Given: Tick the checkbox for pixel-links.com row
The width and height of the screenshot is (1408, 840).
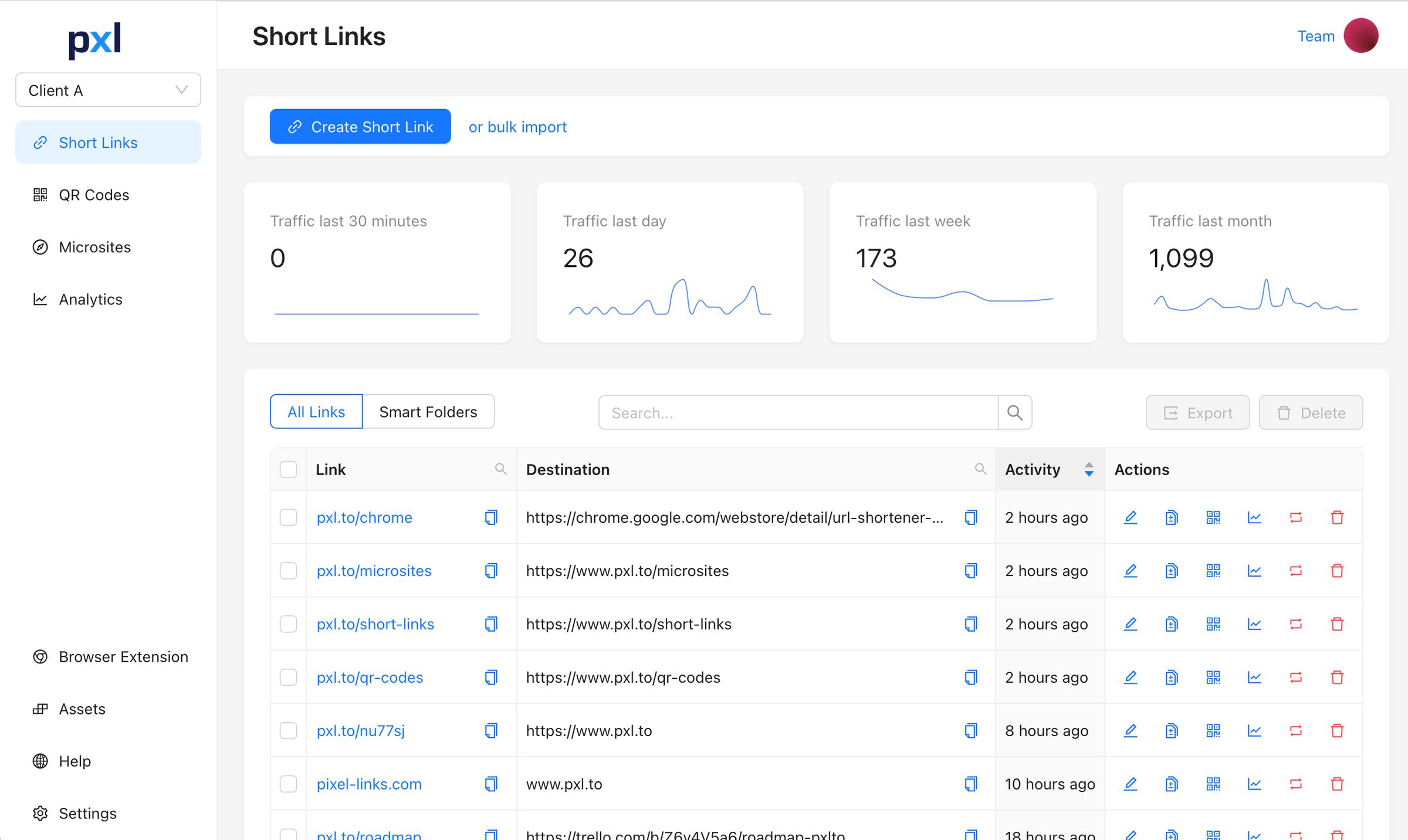Looking at the screenshot, I should point(288,784).
